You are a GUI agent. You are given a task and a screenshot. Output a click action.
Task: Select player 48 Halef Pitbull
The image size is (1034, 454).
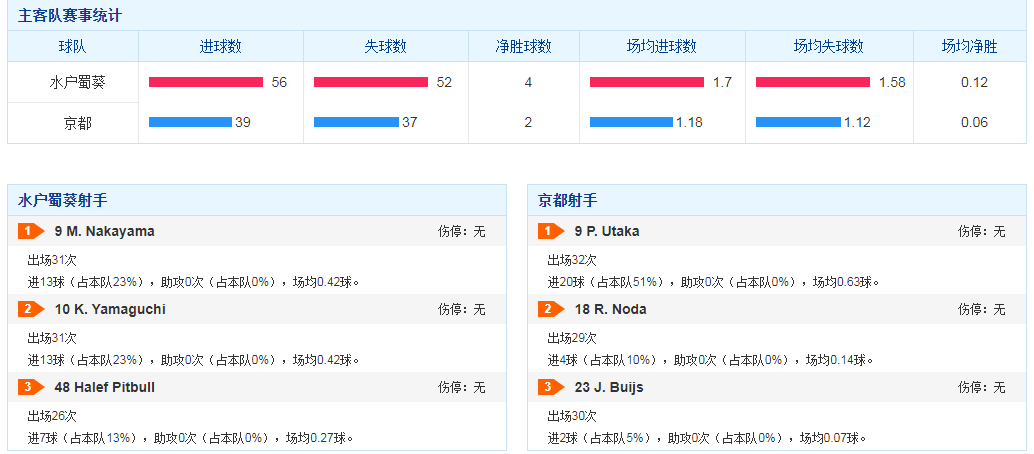tap(105, 388)
